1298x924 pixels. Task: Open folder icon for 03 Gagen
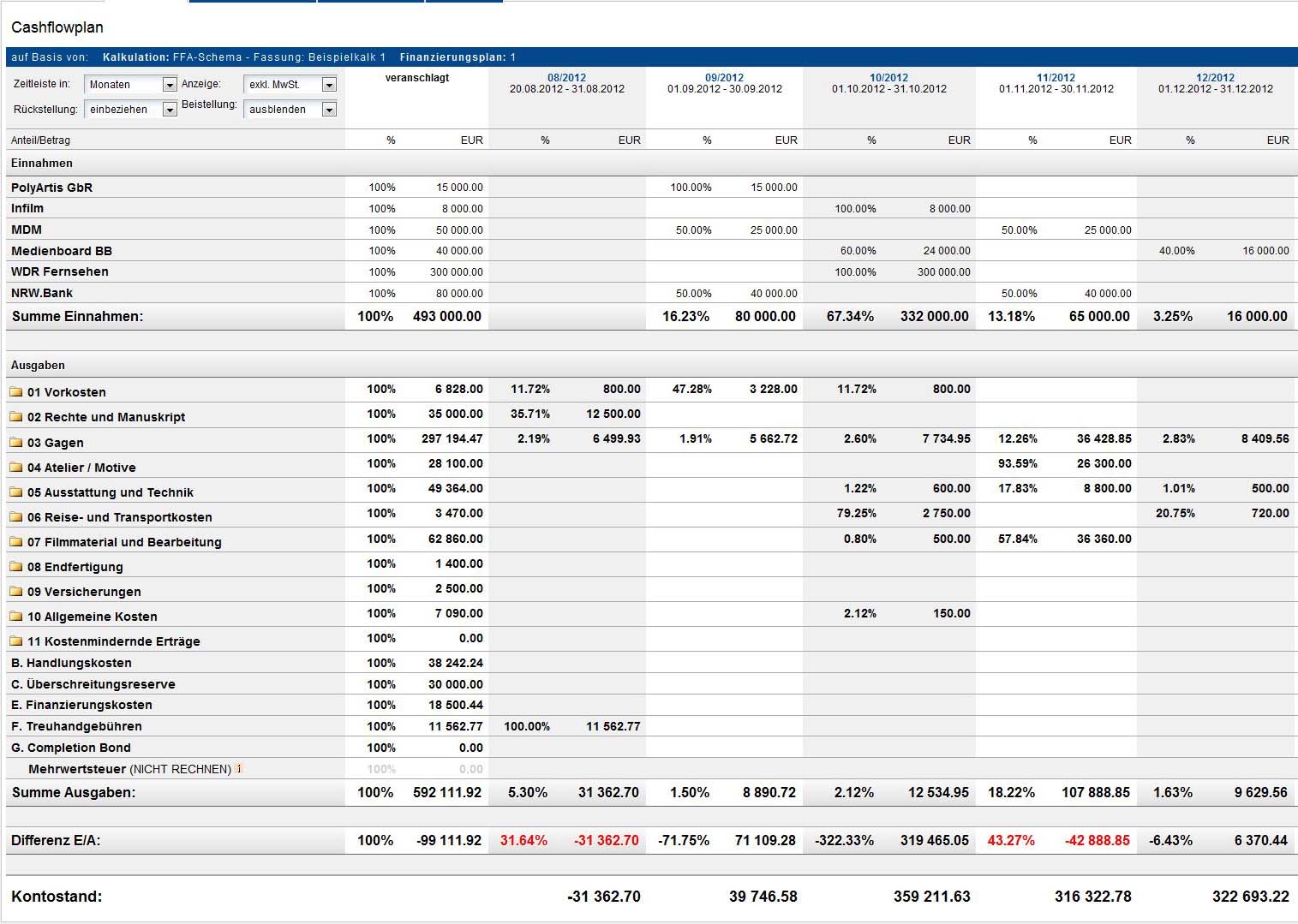(16, 443)
